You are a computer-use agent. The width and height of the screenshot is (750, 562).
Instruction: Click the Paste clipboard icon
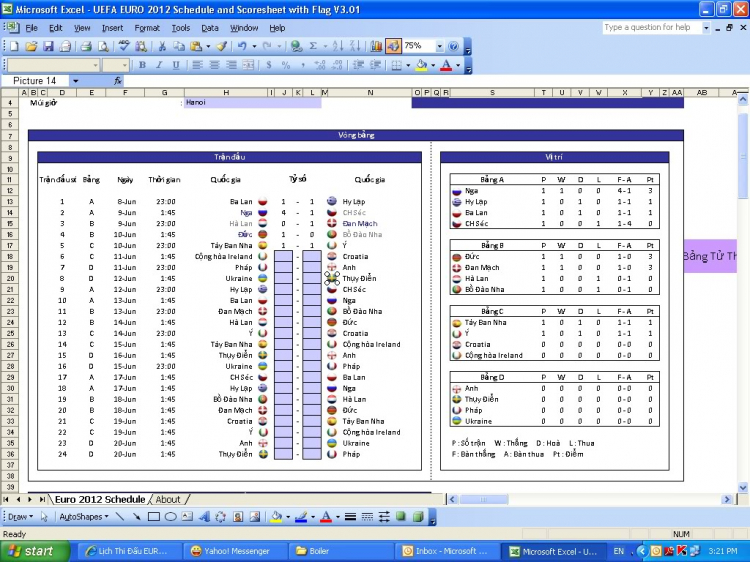[x=196, y=46]
